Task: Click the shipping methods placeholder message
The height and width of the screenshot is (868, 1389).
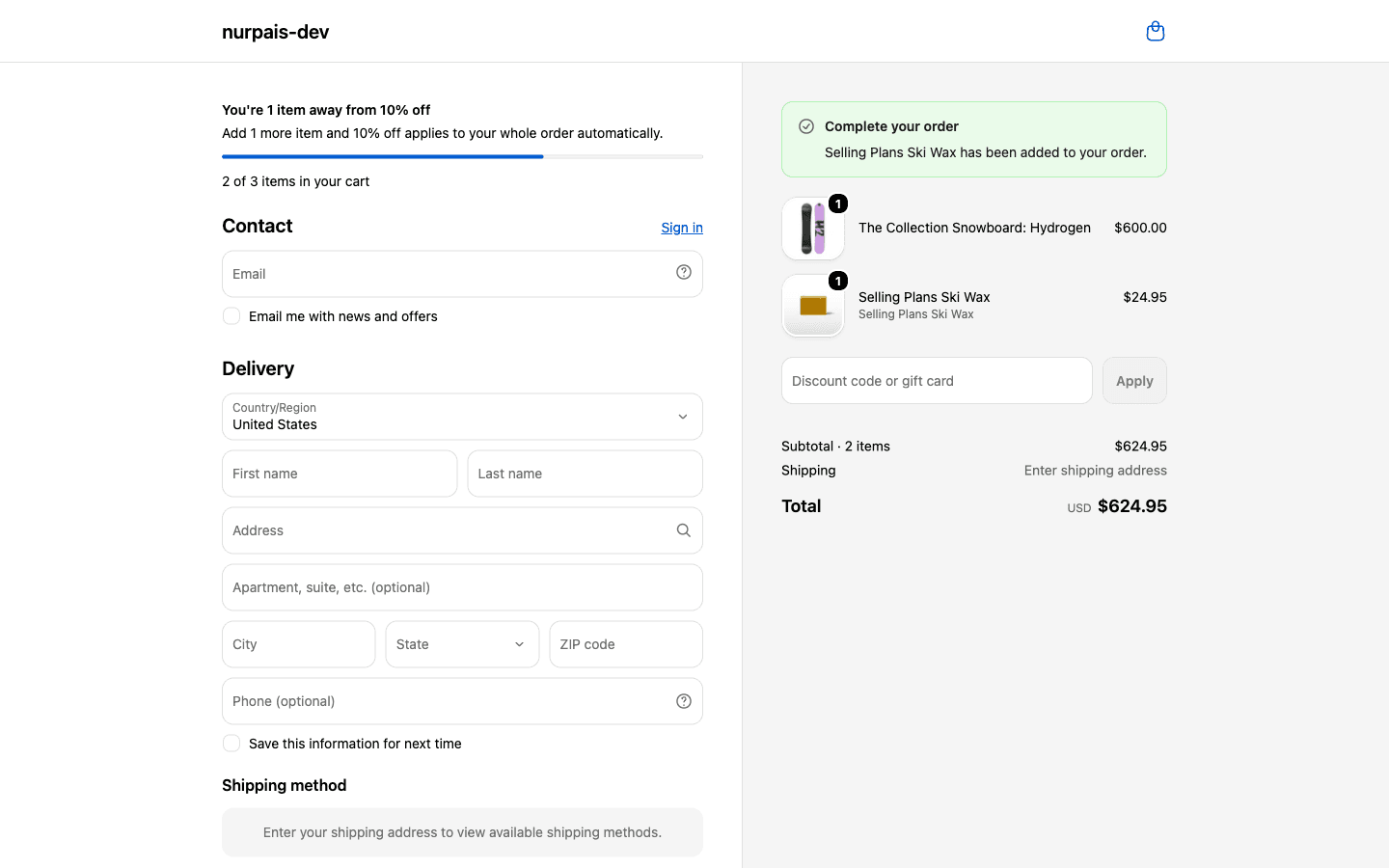Action: (x=462, y=832)
